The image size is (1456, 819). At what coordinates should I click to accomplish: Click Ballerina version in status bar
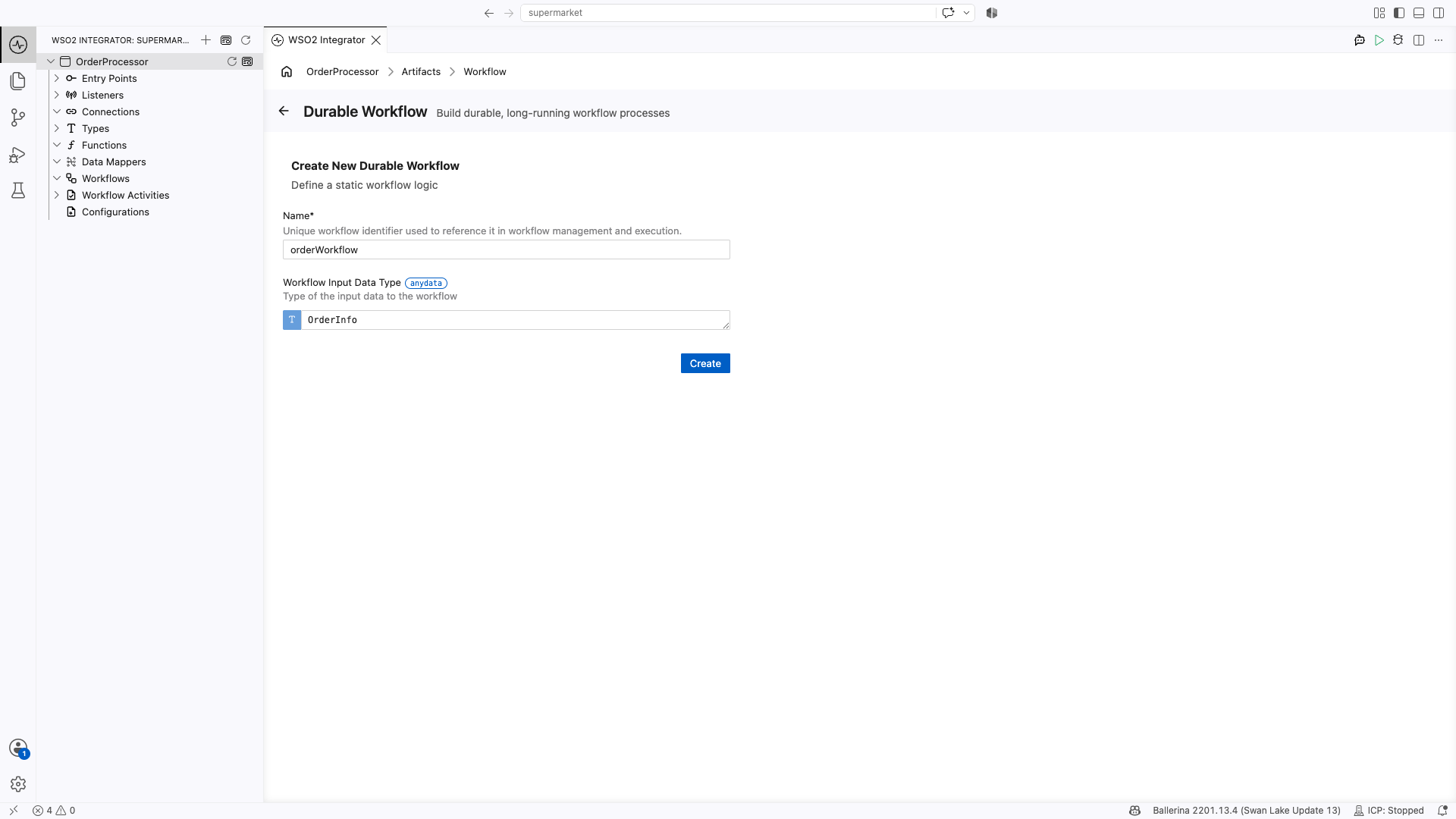pos(1246,811)
